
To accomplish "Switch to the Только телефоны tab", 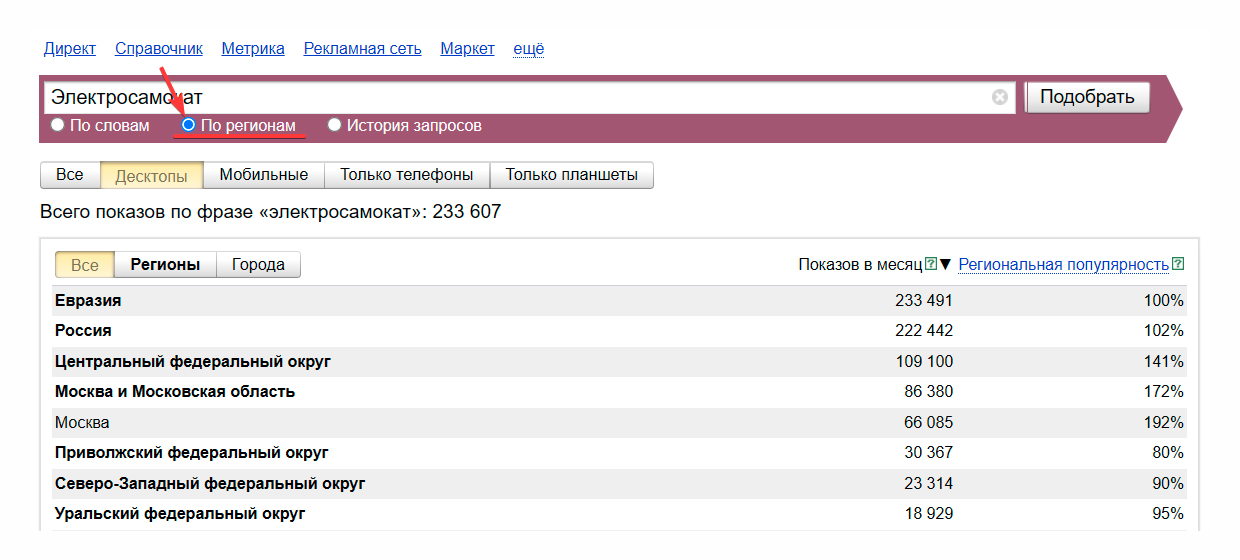I will (407, 175).
